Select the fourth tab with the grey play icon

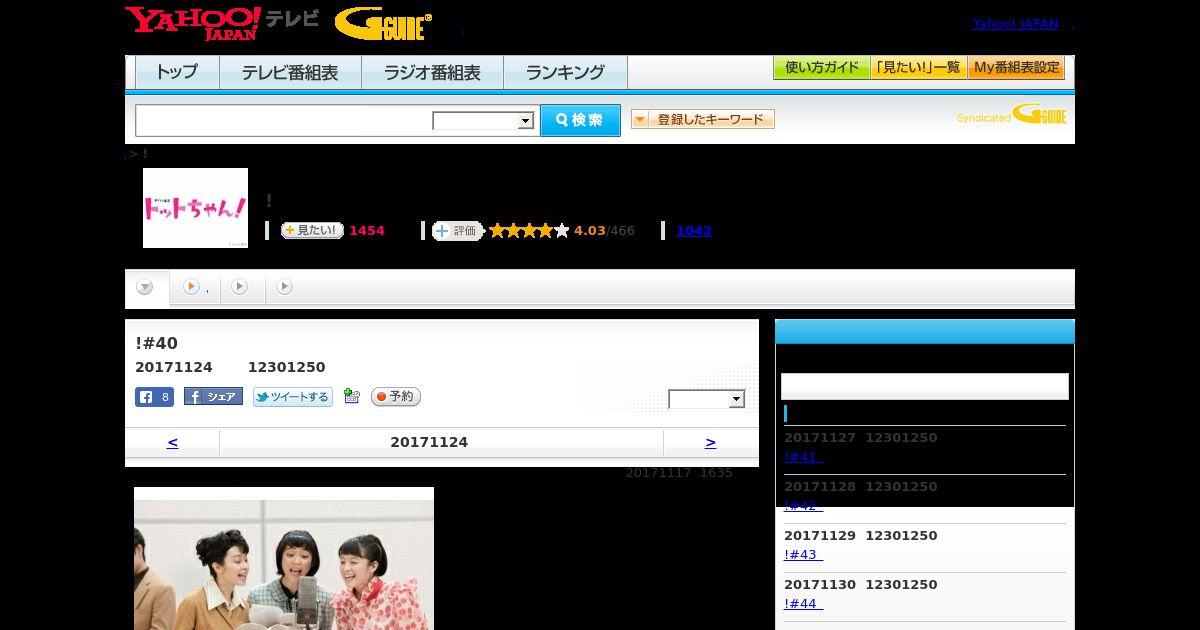(x=285, y=288)
